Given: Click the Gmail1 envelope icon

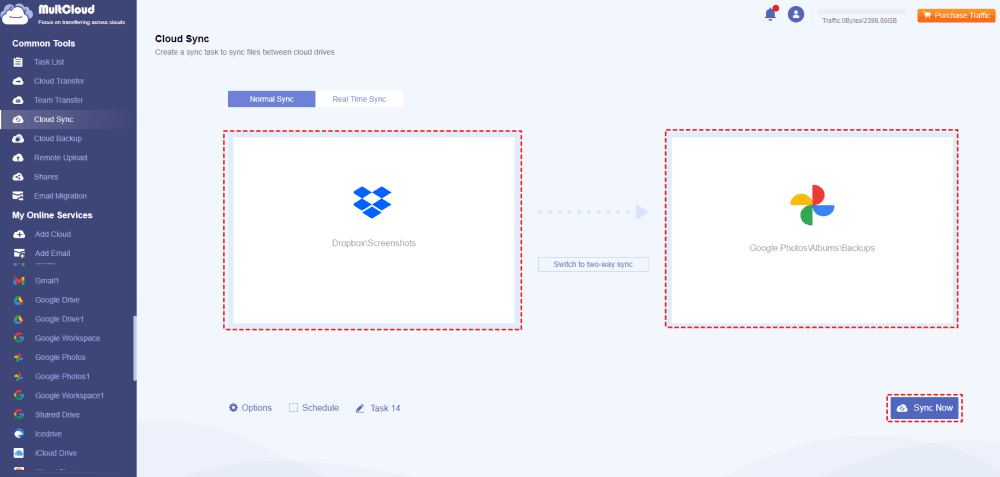Looking at the screenshot, I should (x=19, y=281).
